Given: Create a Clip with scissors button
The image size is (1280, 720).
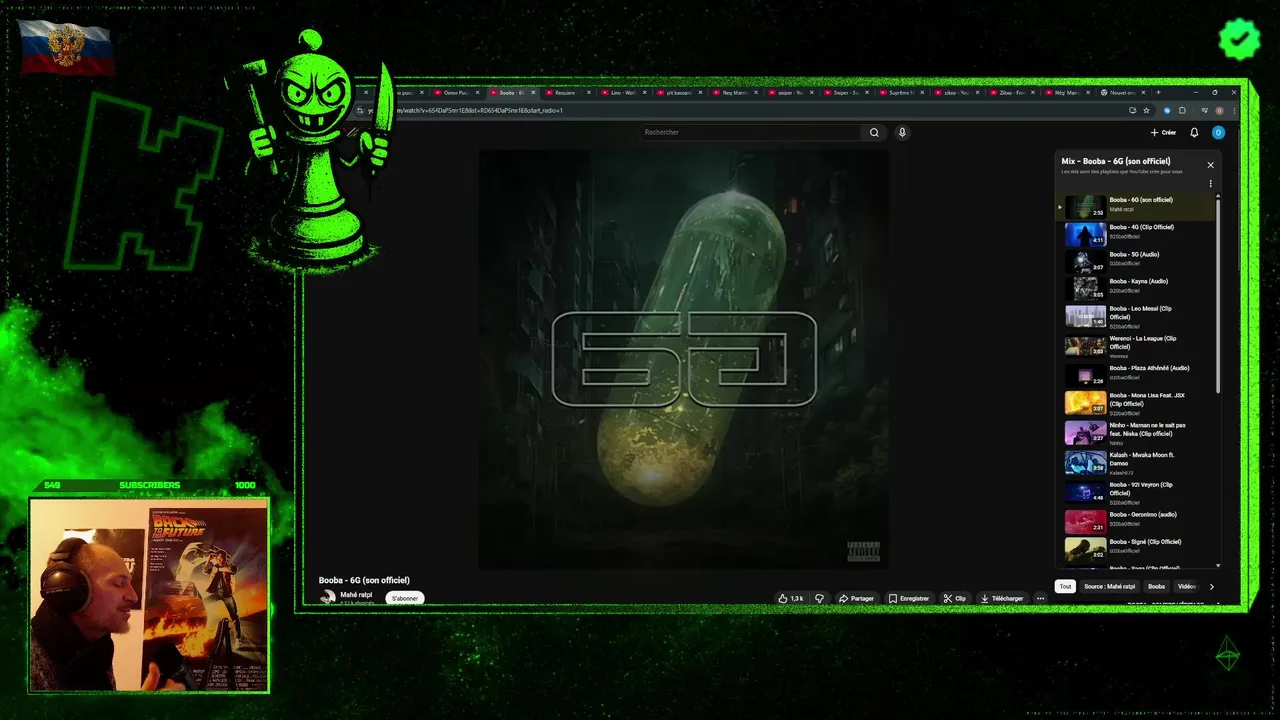Looking at the screenshot, I should [x=955, y=598].
